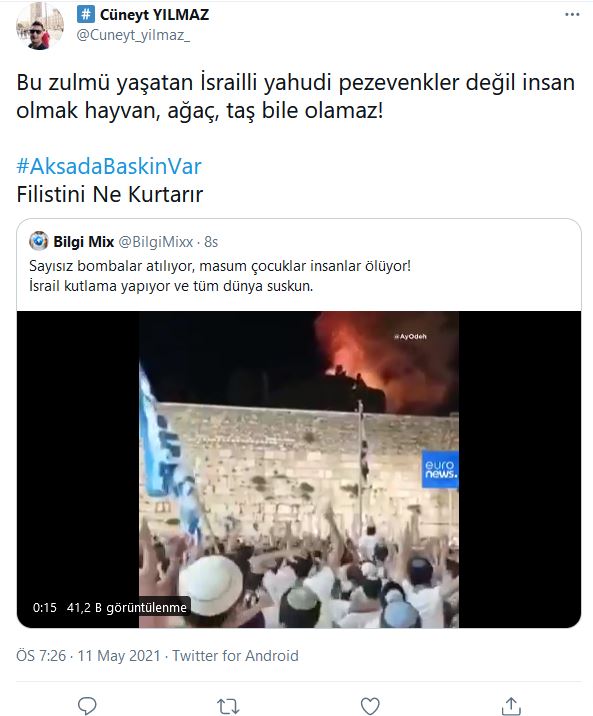Viewport: 593px width, 716px height.
Task: Open the #AksadaBaskinVar hashtag
Action: click(x=109, y=166)
